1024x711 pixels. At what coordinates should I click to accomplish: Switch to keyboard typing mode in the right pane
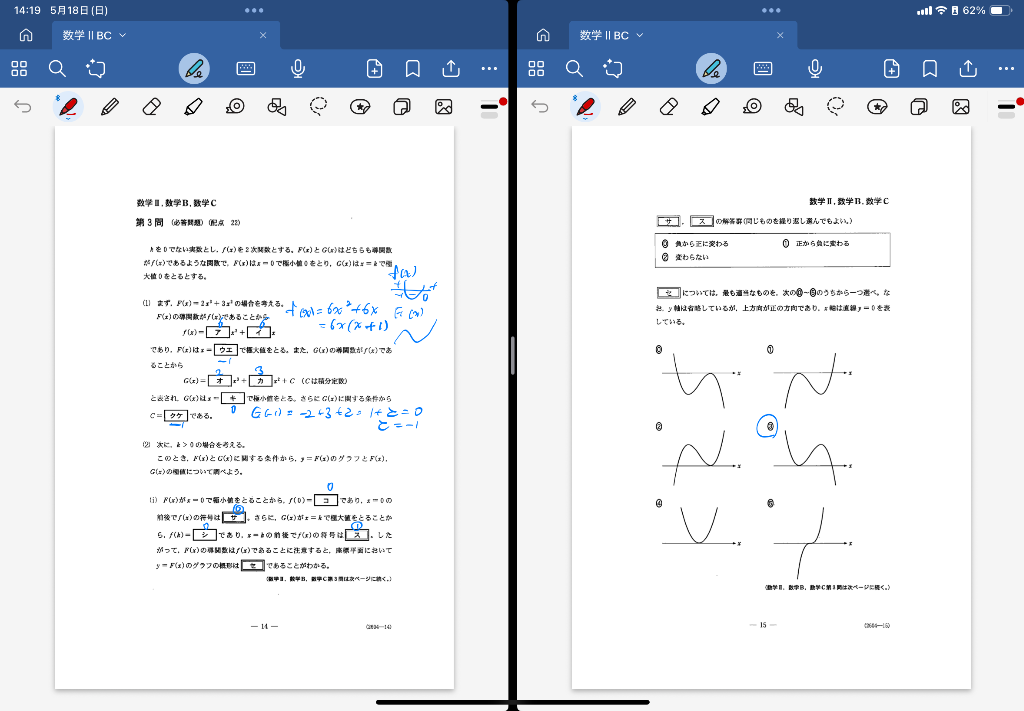(763, 68)
